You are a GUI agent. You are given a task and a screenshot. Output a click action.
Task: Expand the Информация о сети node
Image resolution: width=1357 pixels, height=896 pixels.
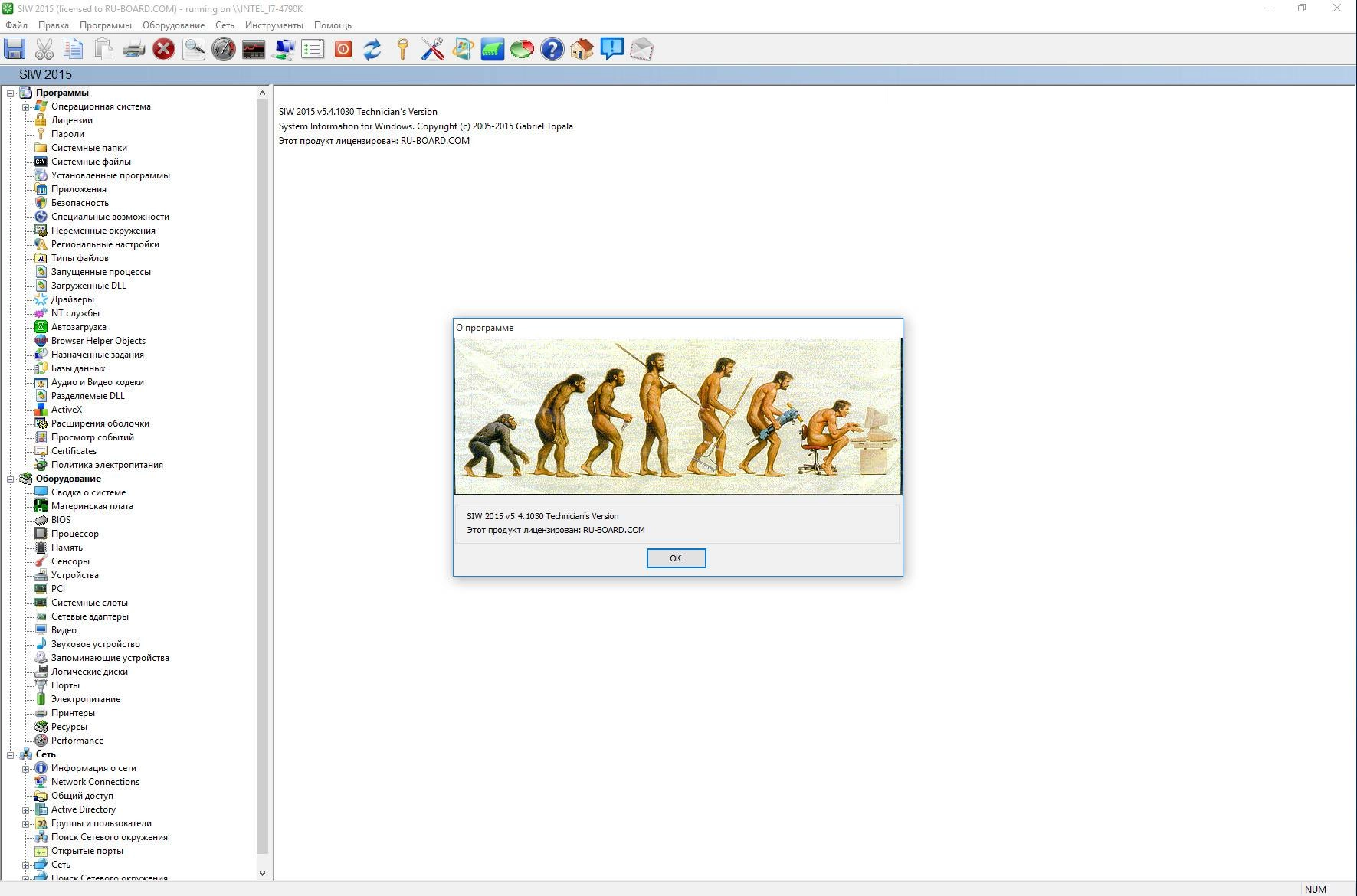[26, 769]
